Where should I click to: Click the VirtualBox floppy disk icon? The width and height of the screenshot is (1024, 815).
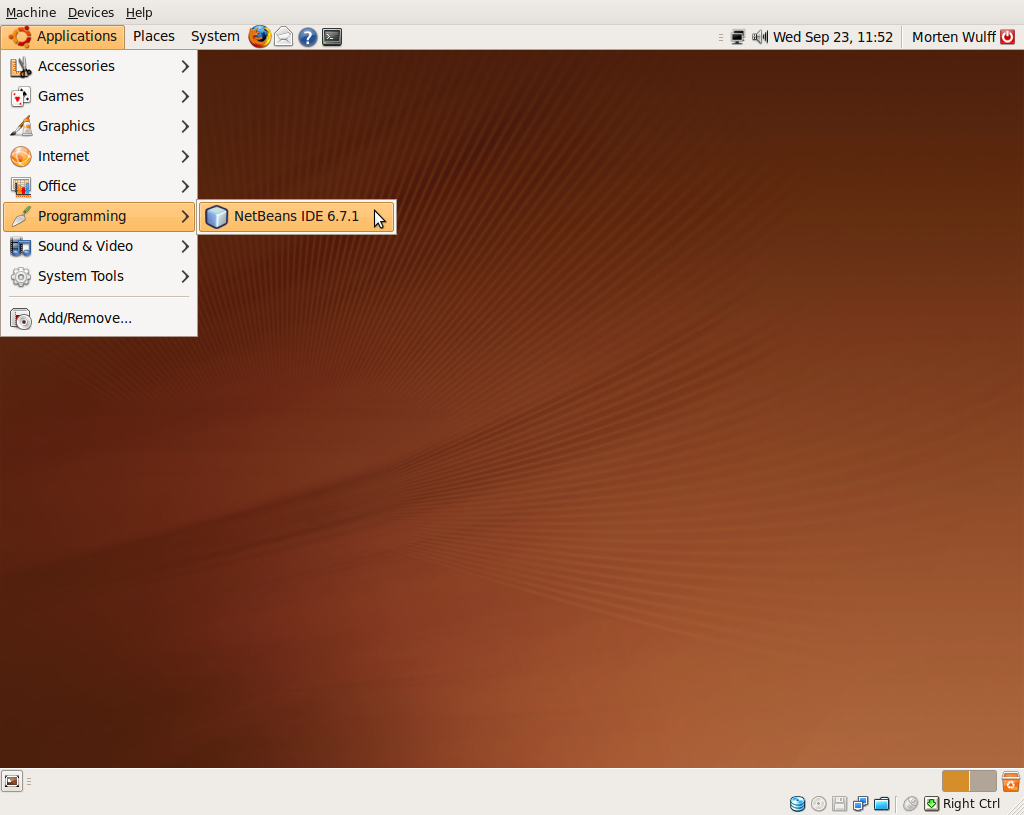pyautogui.click(x=839, y=803)
